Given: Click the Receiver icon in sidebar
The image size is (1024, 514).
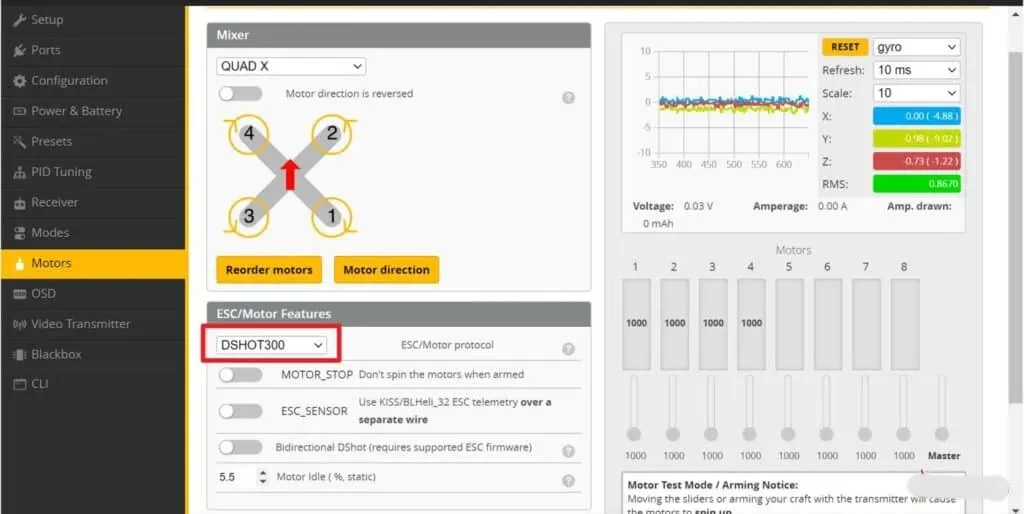Looking at the screenshot, I should (x=20, y=202).
